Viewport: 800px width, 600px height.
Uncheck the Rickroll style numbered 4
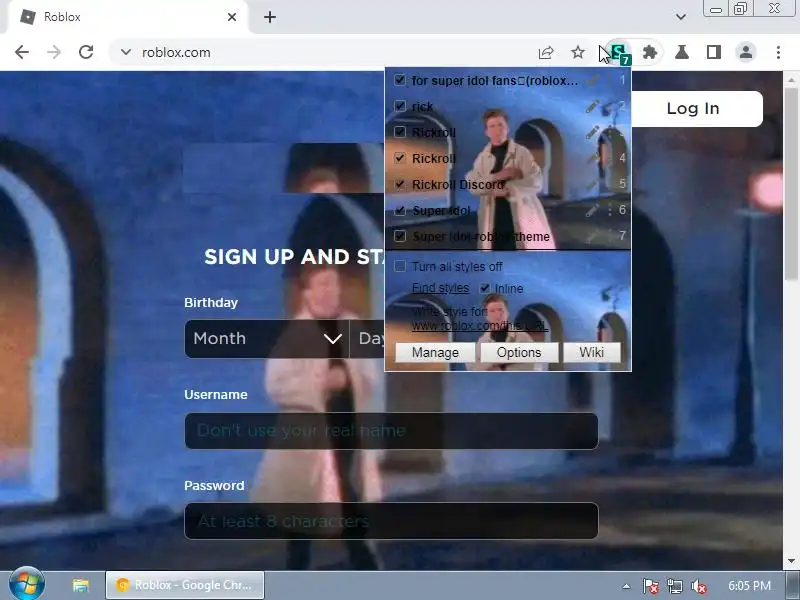point(400,158)
